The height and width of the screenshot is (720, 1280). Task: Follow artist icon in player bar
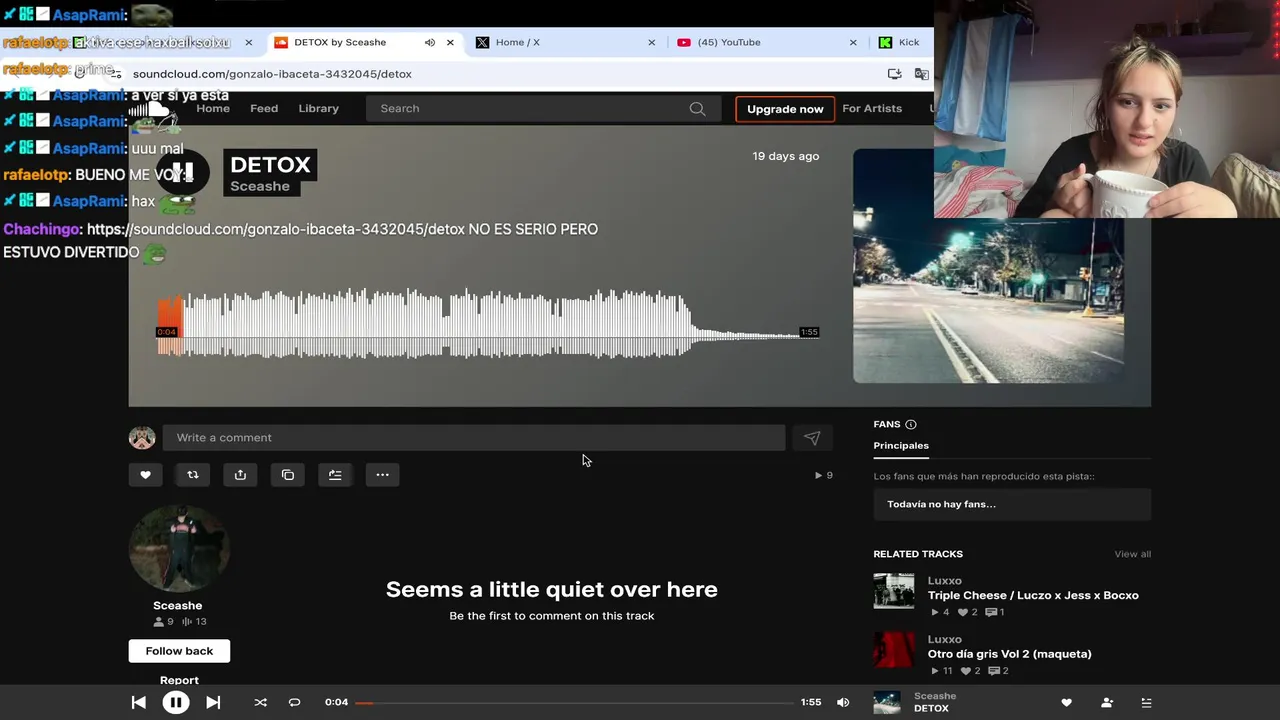tap(1106, 703)
